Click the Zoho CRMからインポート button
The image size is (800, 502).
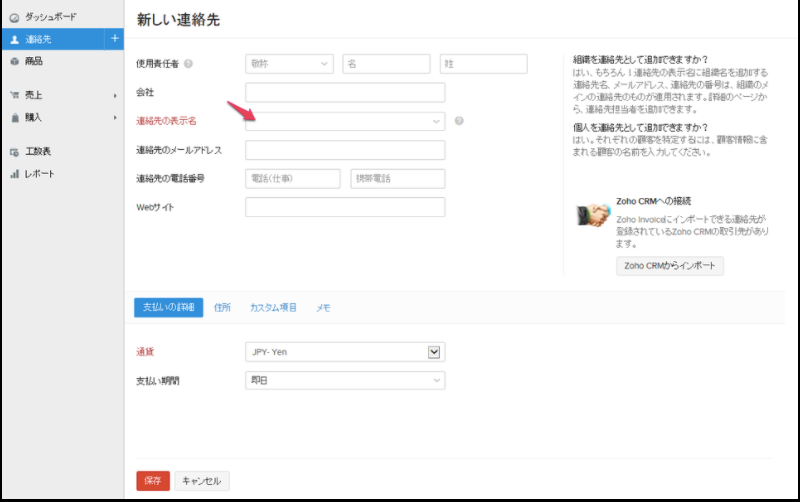[669, 267]
